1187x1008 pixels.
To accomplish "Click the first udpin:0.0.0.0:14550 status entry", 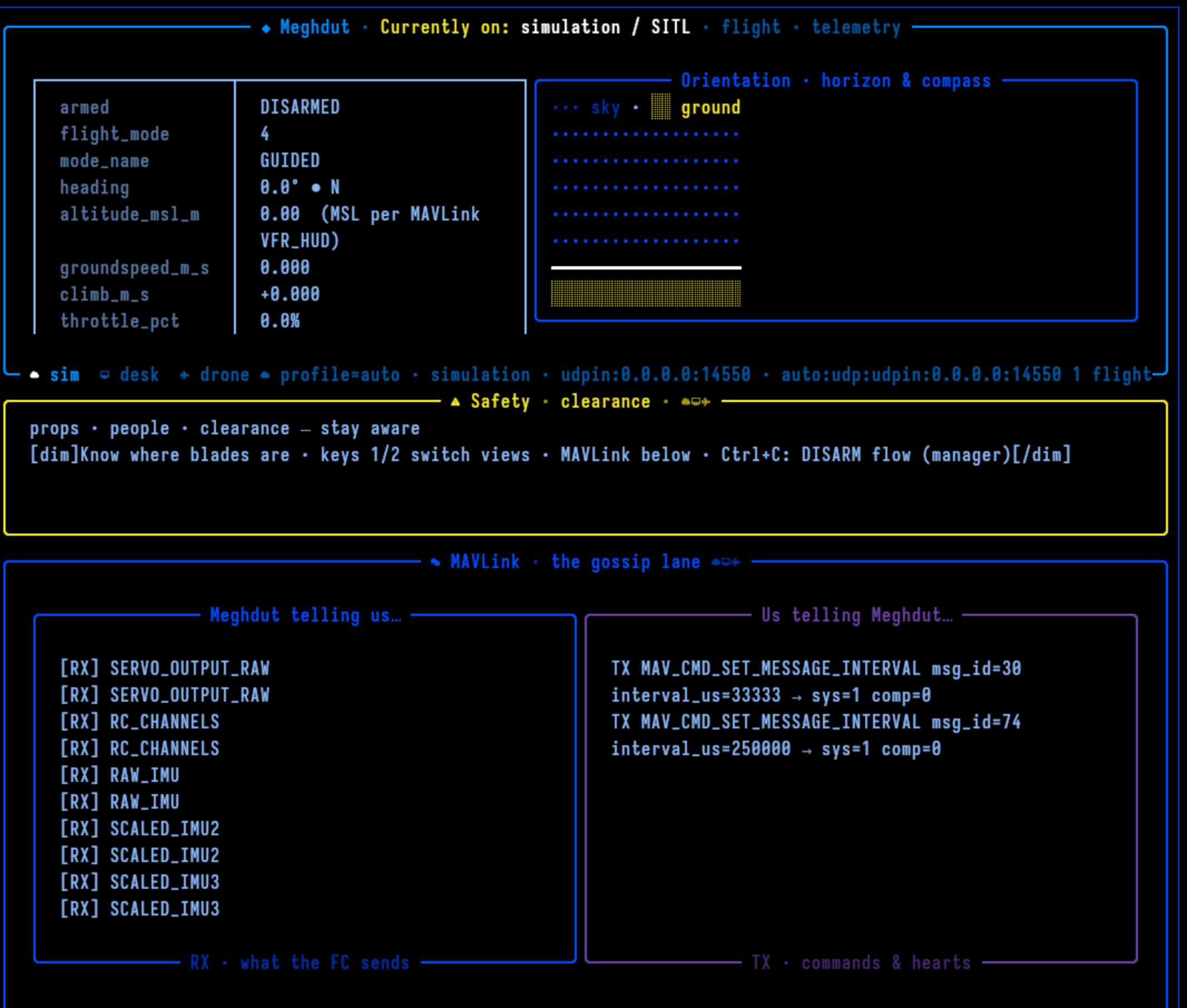I will 656,375.
